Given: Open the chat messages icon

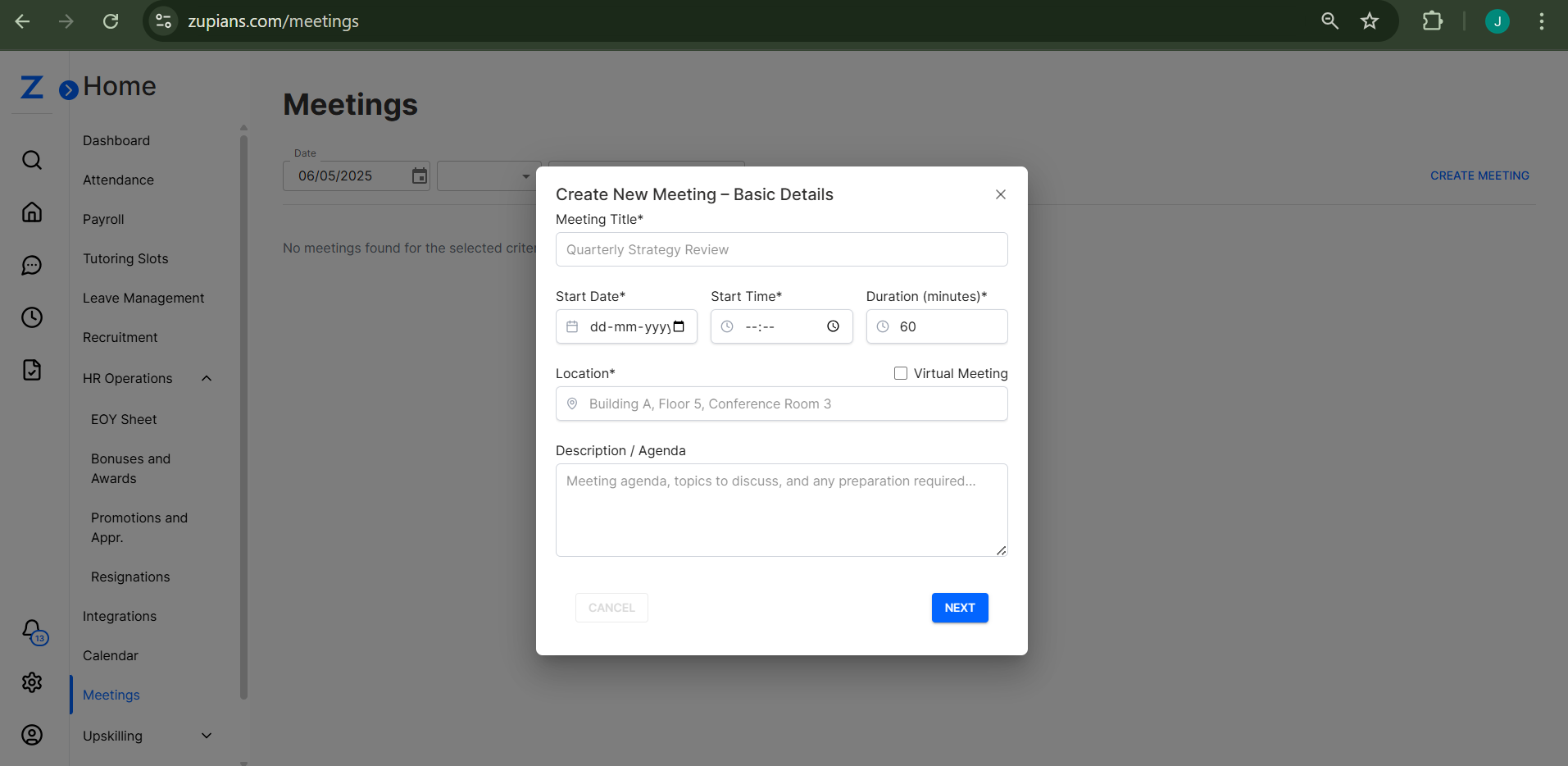Looking at the screenshot, I should [31, 264].
